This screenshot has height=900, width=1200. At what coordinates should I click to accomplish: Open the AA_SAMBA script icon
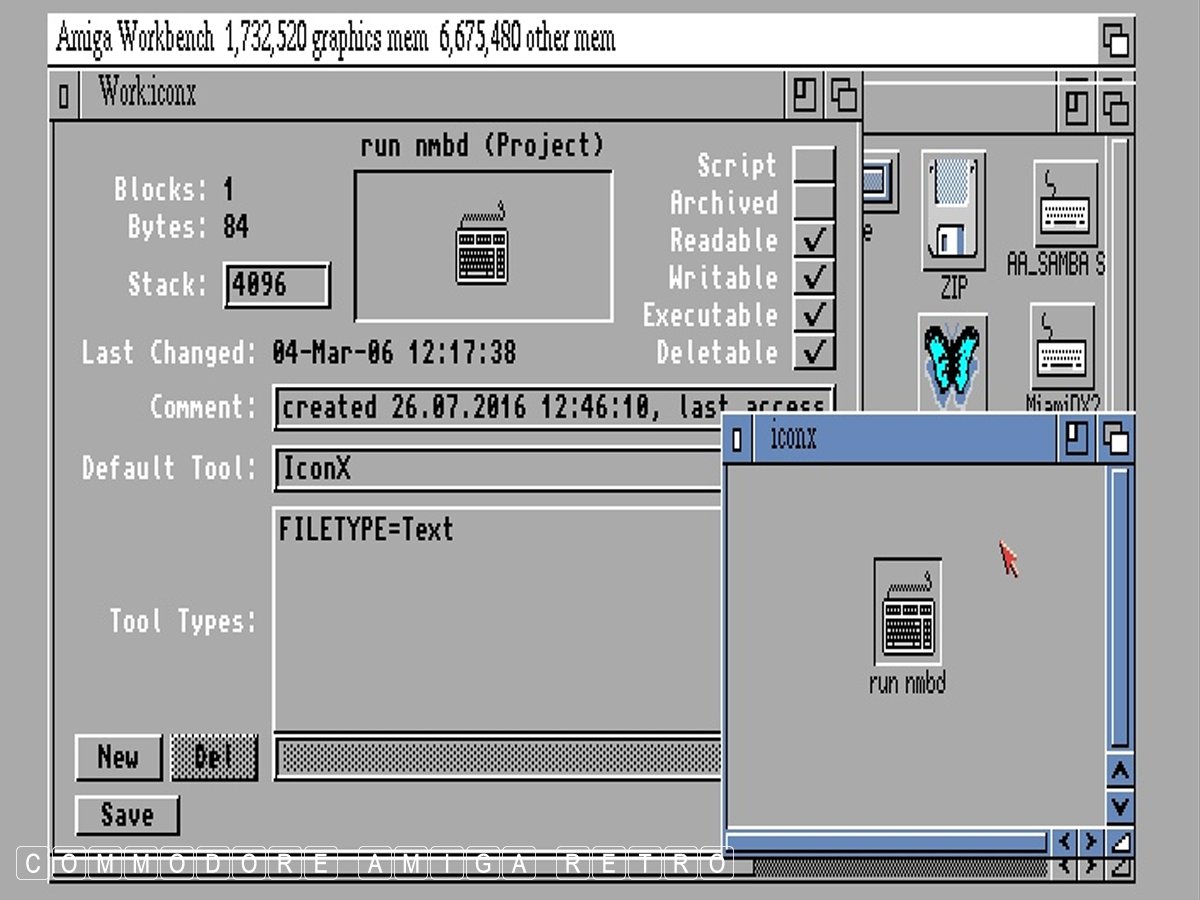(x=1065, y=205)
